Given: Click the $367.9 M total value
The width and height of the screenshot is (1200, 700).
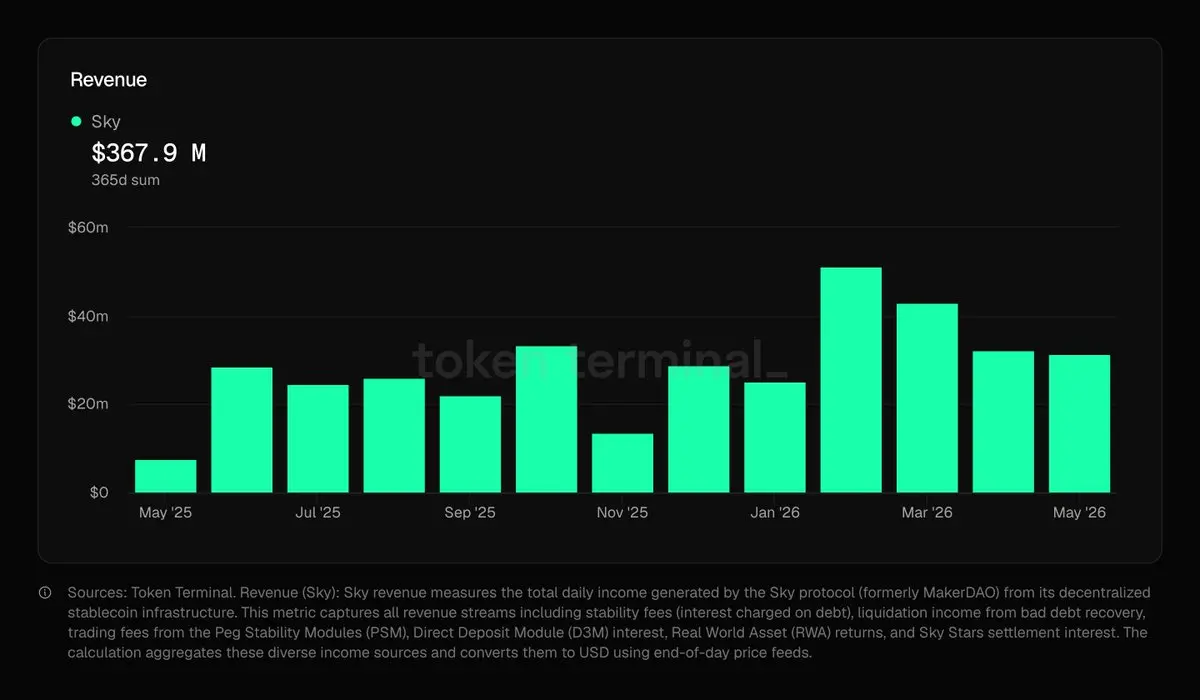Looking at the screenshot, I should (149, 153).
